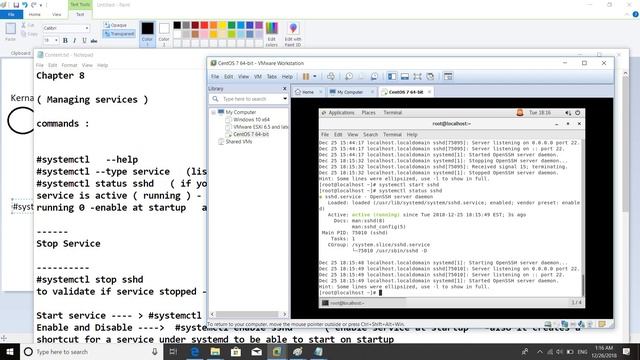The width and height of the screenshot is (640, 360).
Task: Click the Paint redo arrow icon
Action: 33,5
